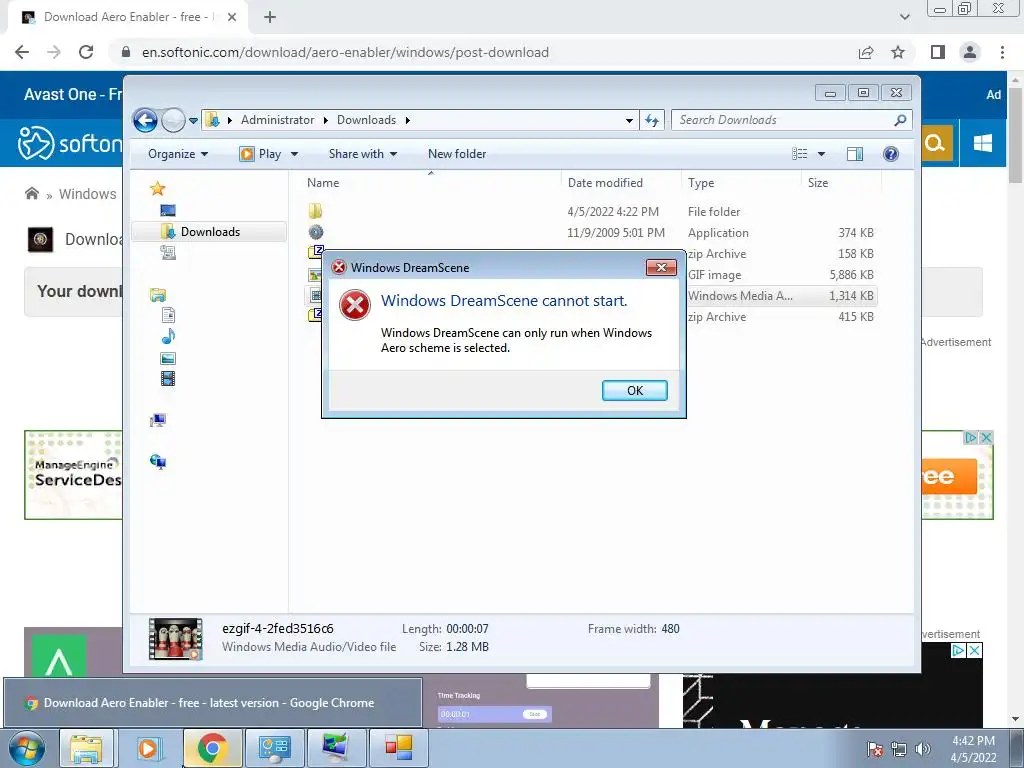The height and width of the screenshot is (768, 1024).
Task: Open Chrome three-dot menu
Action: (x=1002, y=52)
